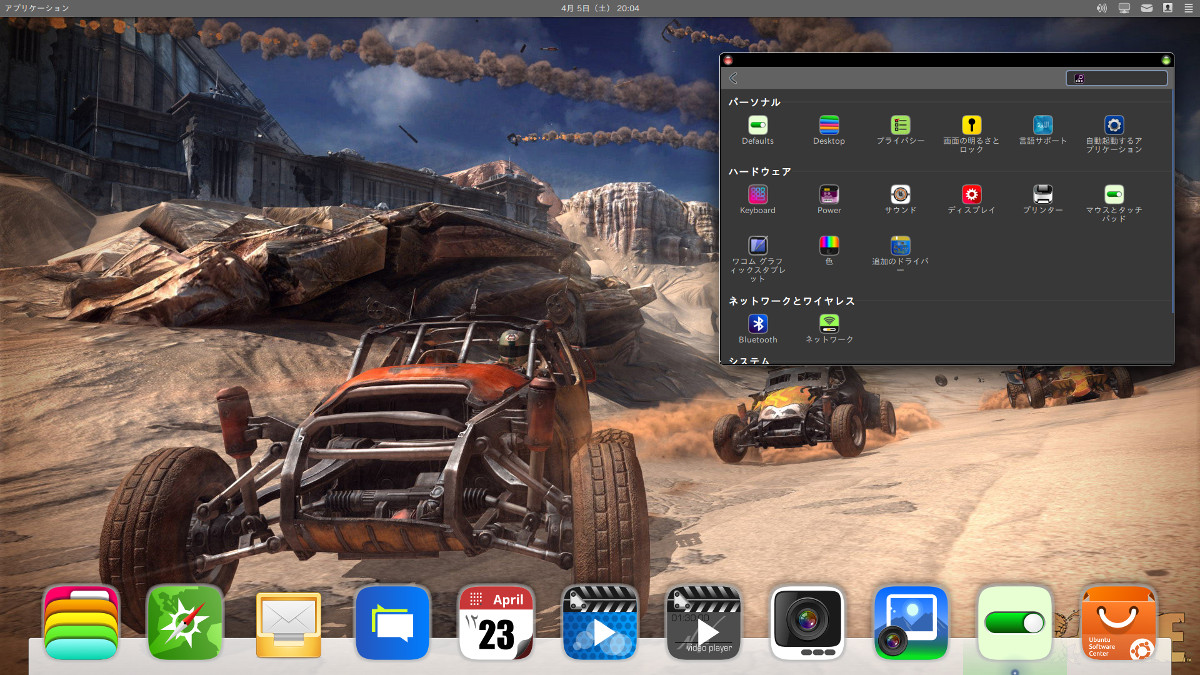
Task: Open the Keyboard settings panel
Action: click(758, 199)
